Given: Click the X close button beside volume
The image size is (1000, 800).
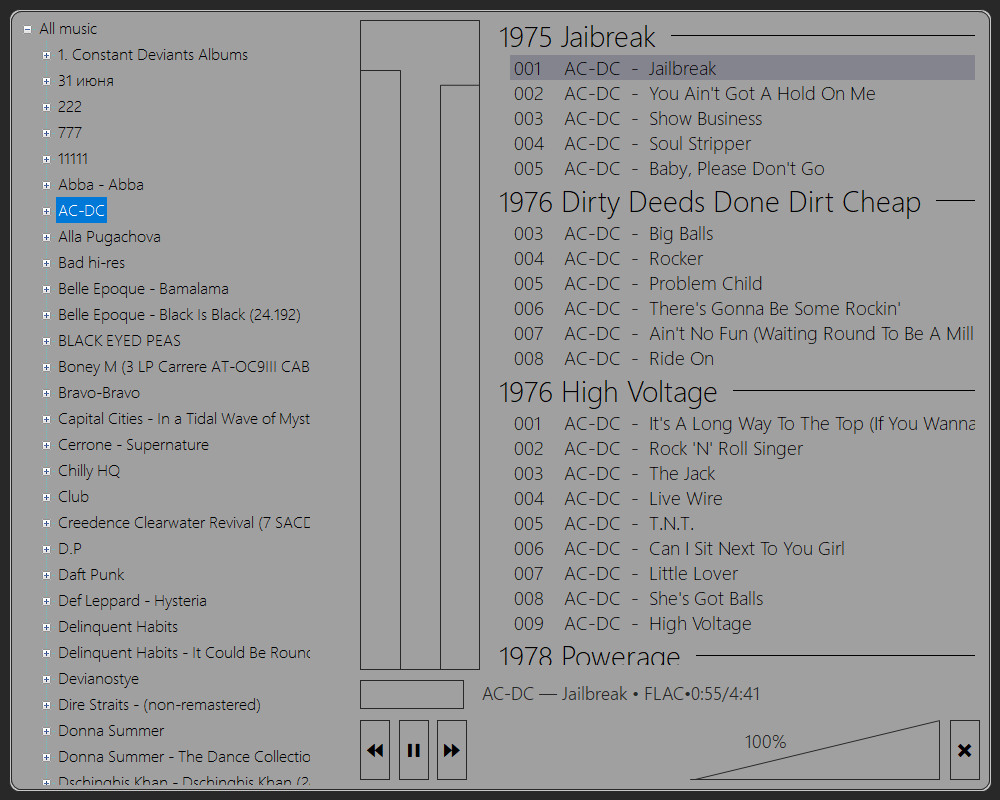Looking at the screenshot, I should coord(964,750).
